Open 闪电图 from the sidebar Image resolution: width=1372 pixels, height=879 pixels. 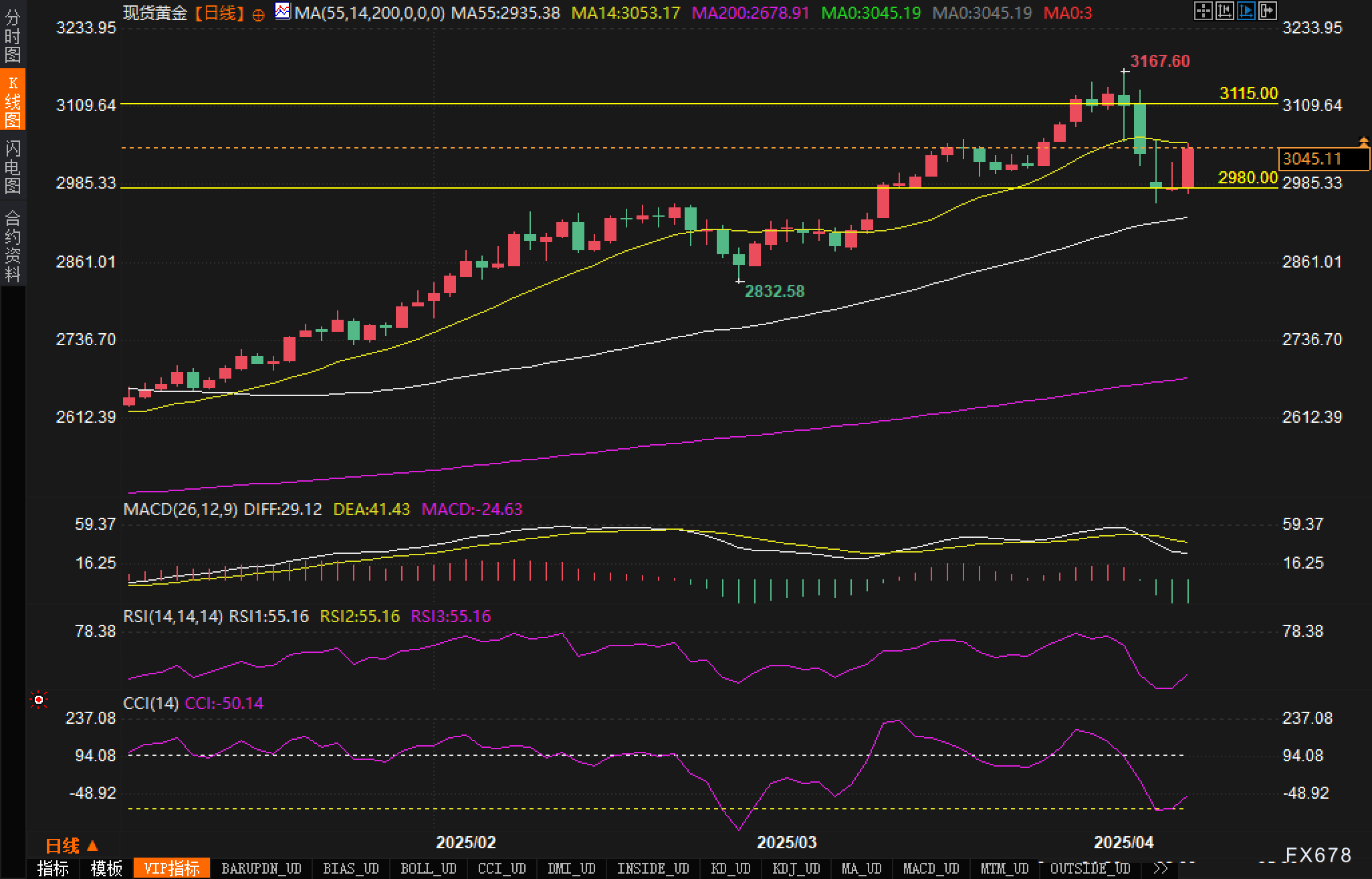13,167
